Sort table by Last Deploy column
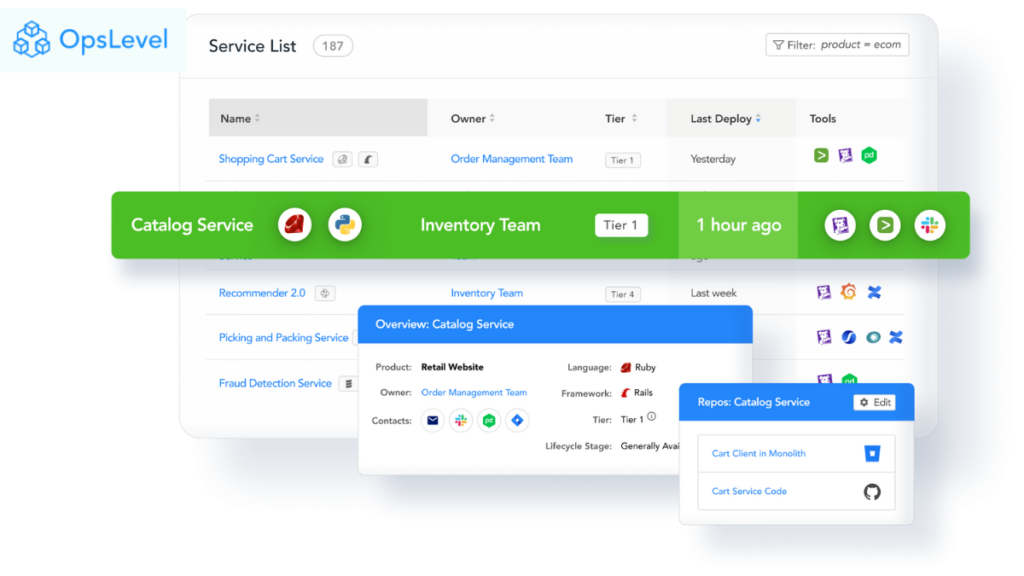 (725, 118)
